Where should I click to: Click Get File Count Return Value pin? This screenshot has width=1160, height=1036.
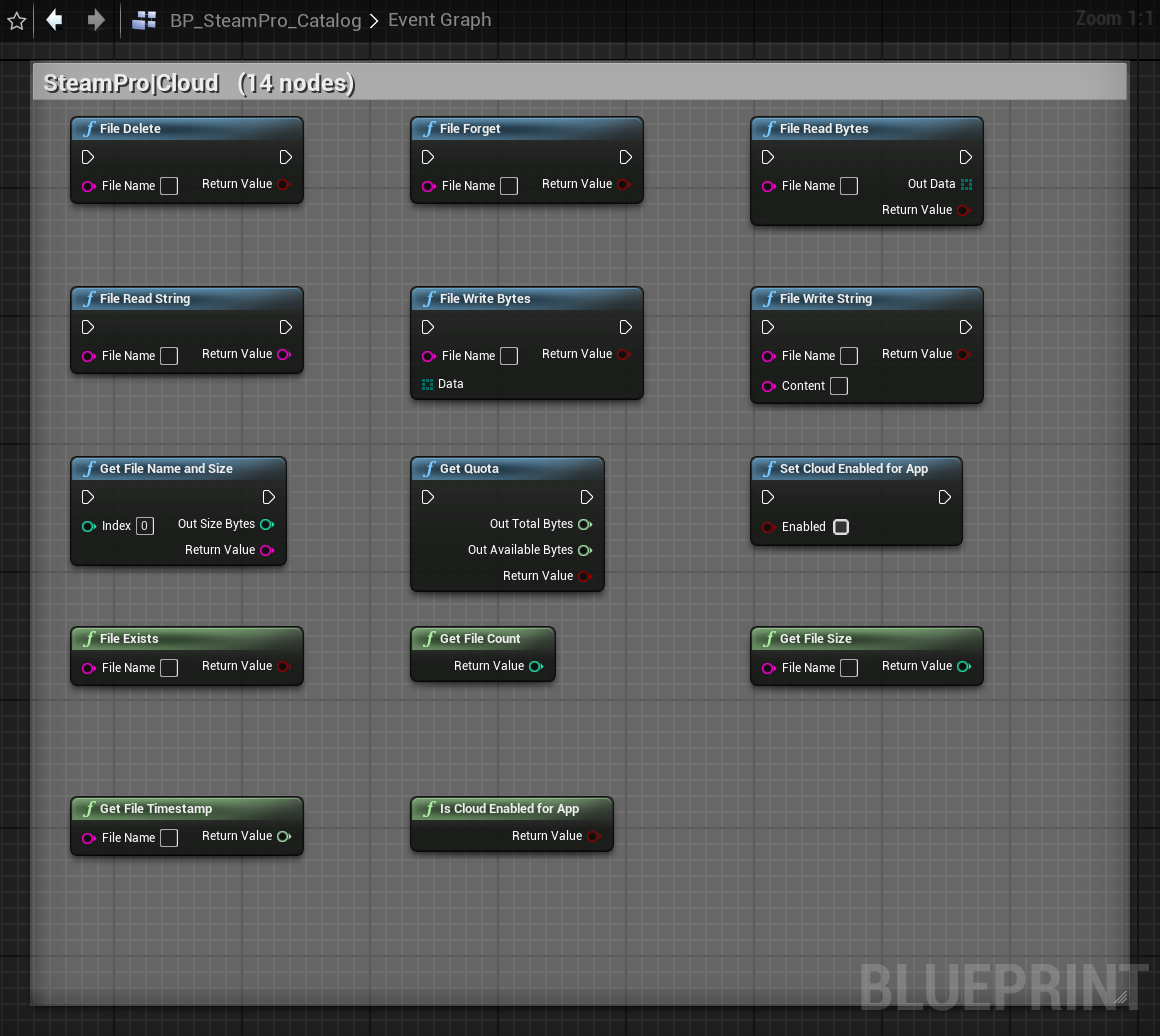tap(536, 666)
